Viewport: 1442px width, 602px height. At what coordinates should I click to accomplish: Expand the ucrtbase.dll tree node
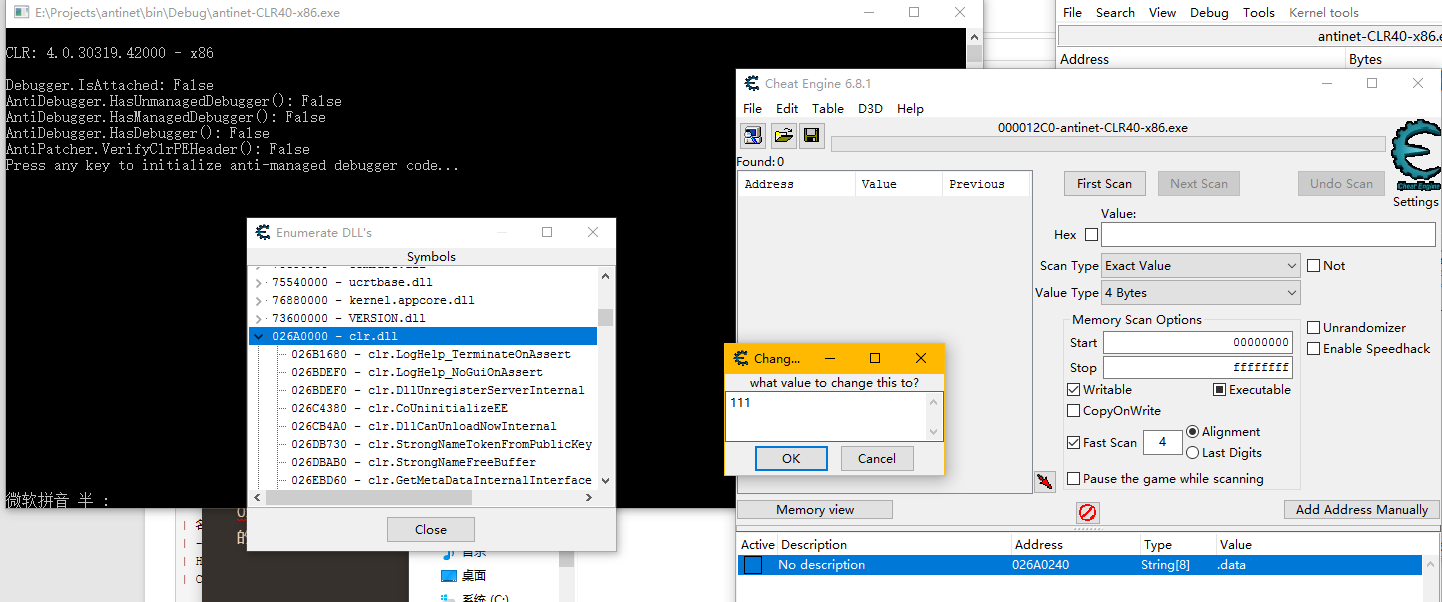[260, 282]
